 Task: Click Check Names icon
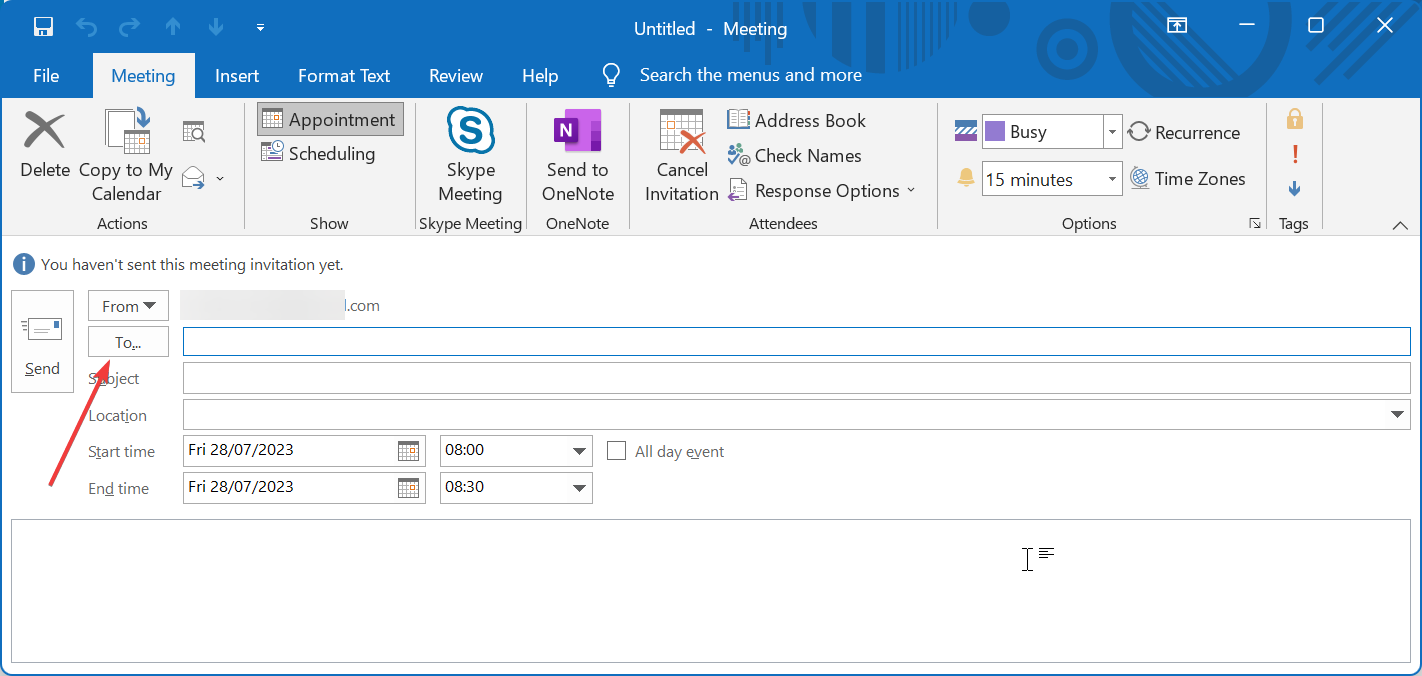click(x=738, y=156)
